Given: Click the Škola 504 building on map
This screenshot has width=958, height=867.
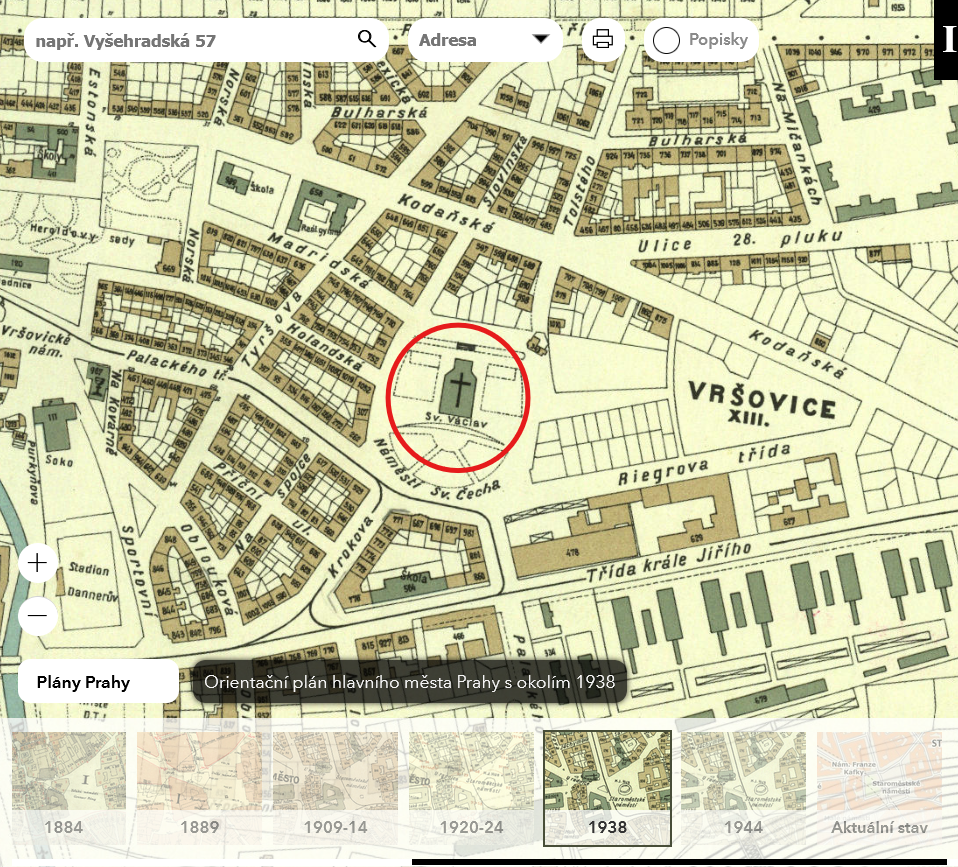Looking at the screenshot, I should (x=412, y=583).
